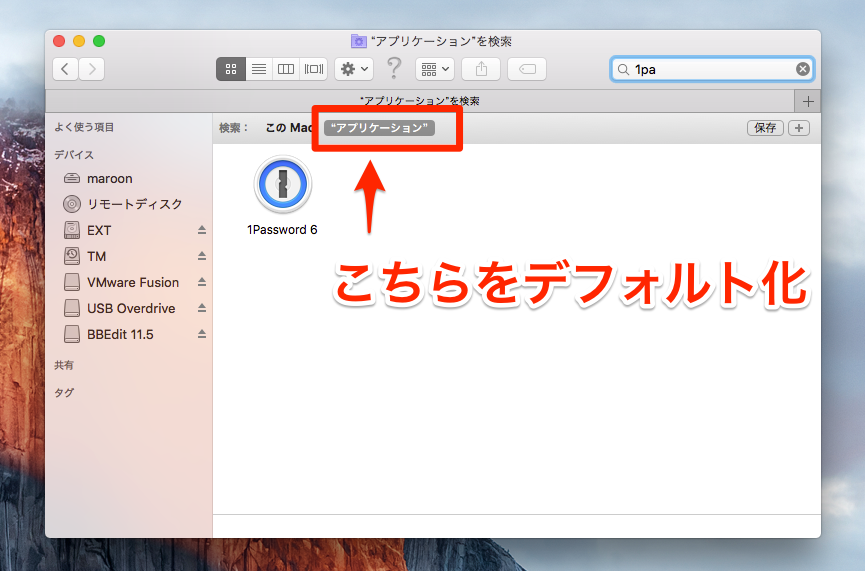Eject the BBEdit 11.5 volume
The image size is (865, 571).
[x=202, y=334]
